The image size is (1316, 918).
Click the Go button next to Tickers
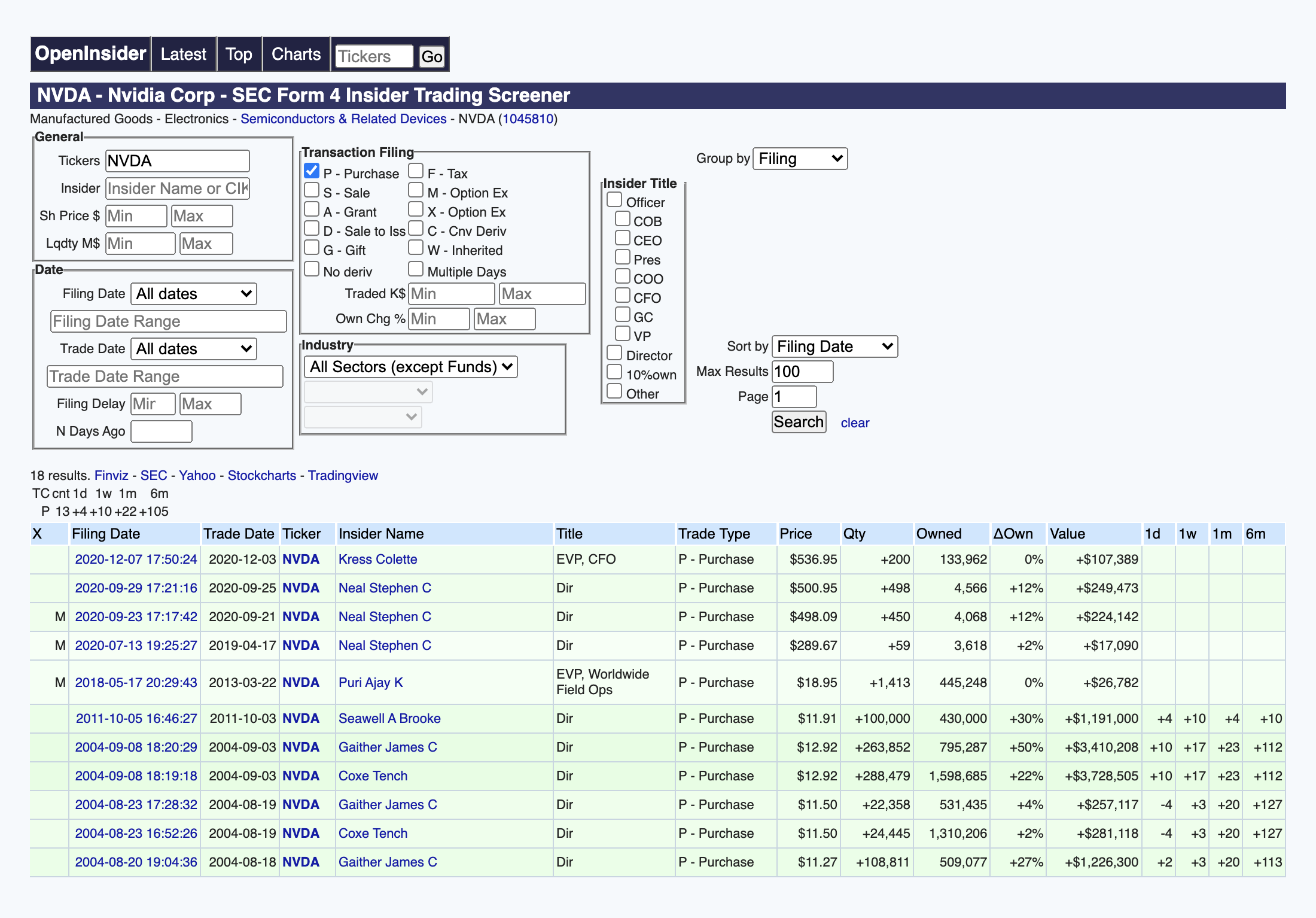click(x=431, y=57)
